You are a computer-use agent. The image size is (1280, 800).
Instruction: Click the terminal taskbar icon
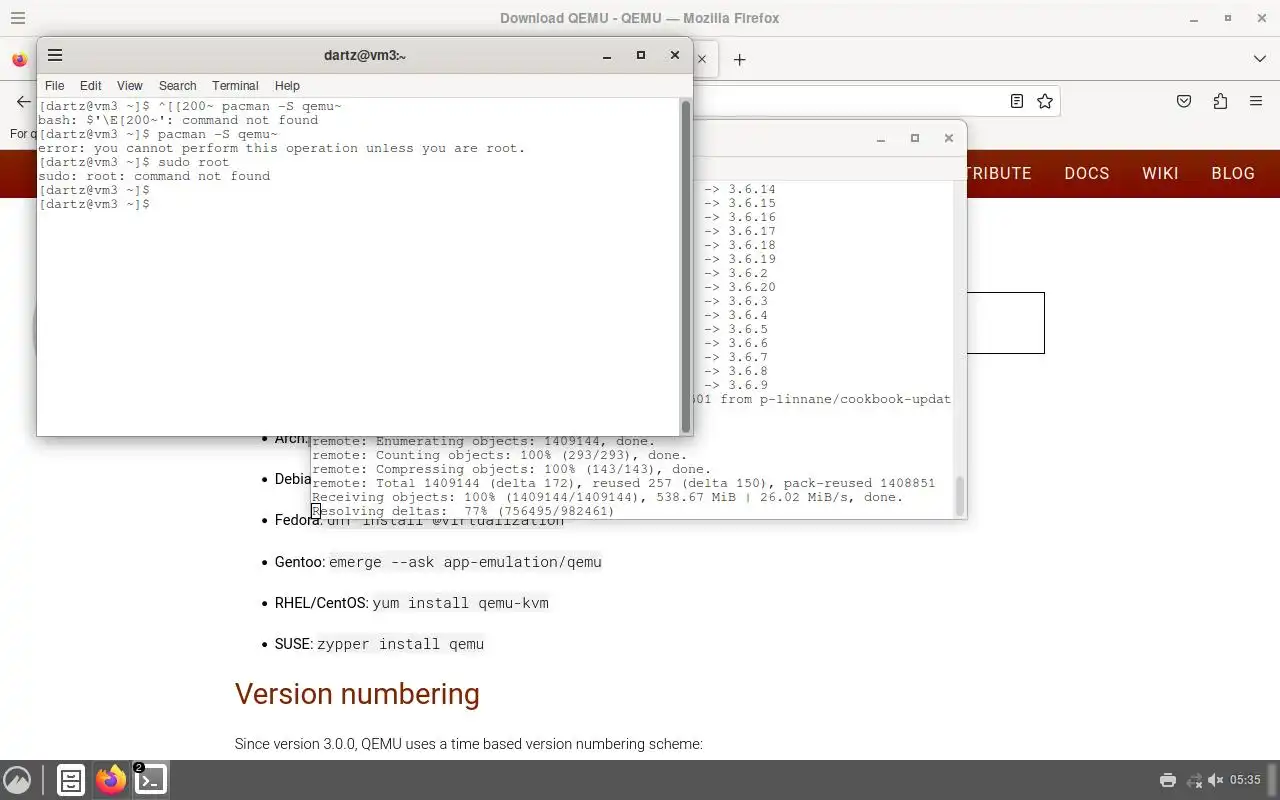click(151, 780)
